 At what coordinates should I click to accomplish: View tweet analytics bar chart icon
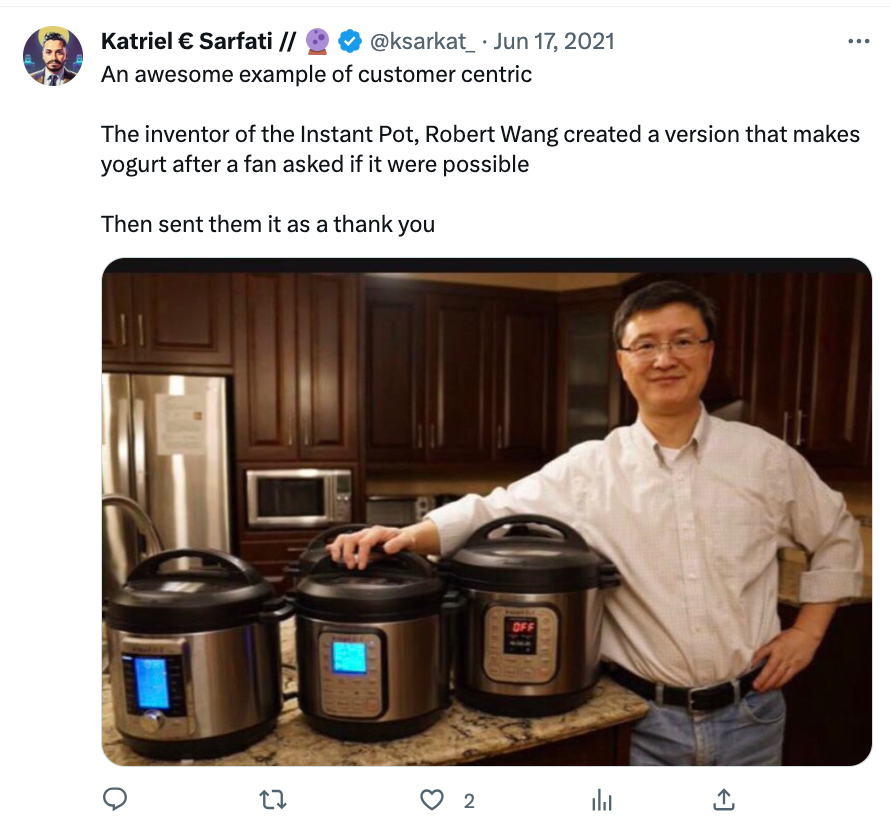point(602,800)
